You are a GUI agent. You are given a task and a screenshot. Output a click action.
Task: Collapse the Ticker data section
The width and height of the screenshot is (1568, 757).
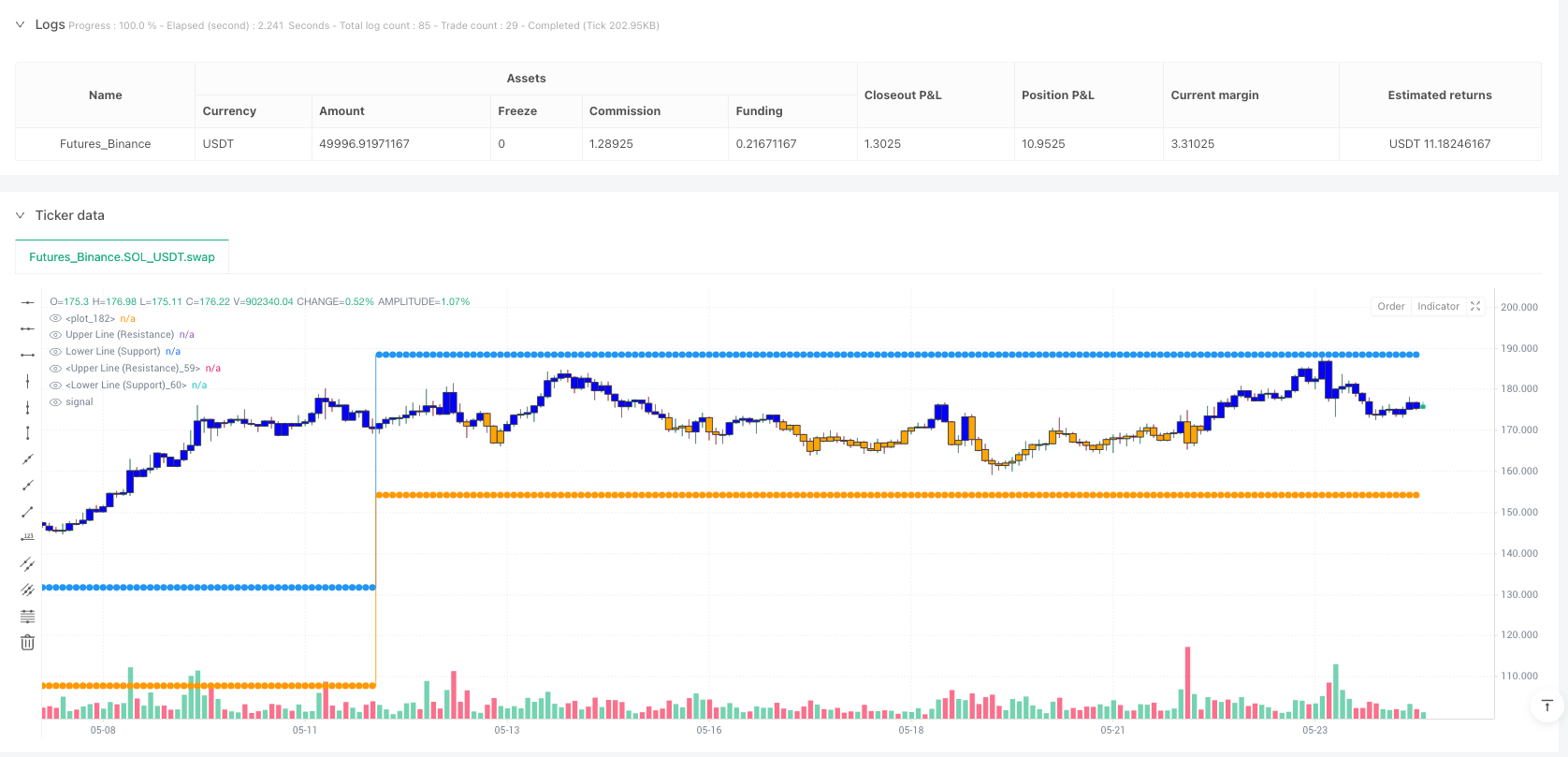[x=20, y=215]
